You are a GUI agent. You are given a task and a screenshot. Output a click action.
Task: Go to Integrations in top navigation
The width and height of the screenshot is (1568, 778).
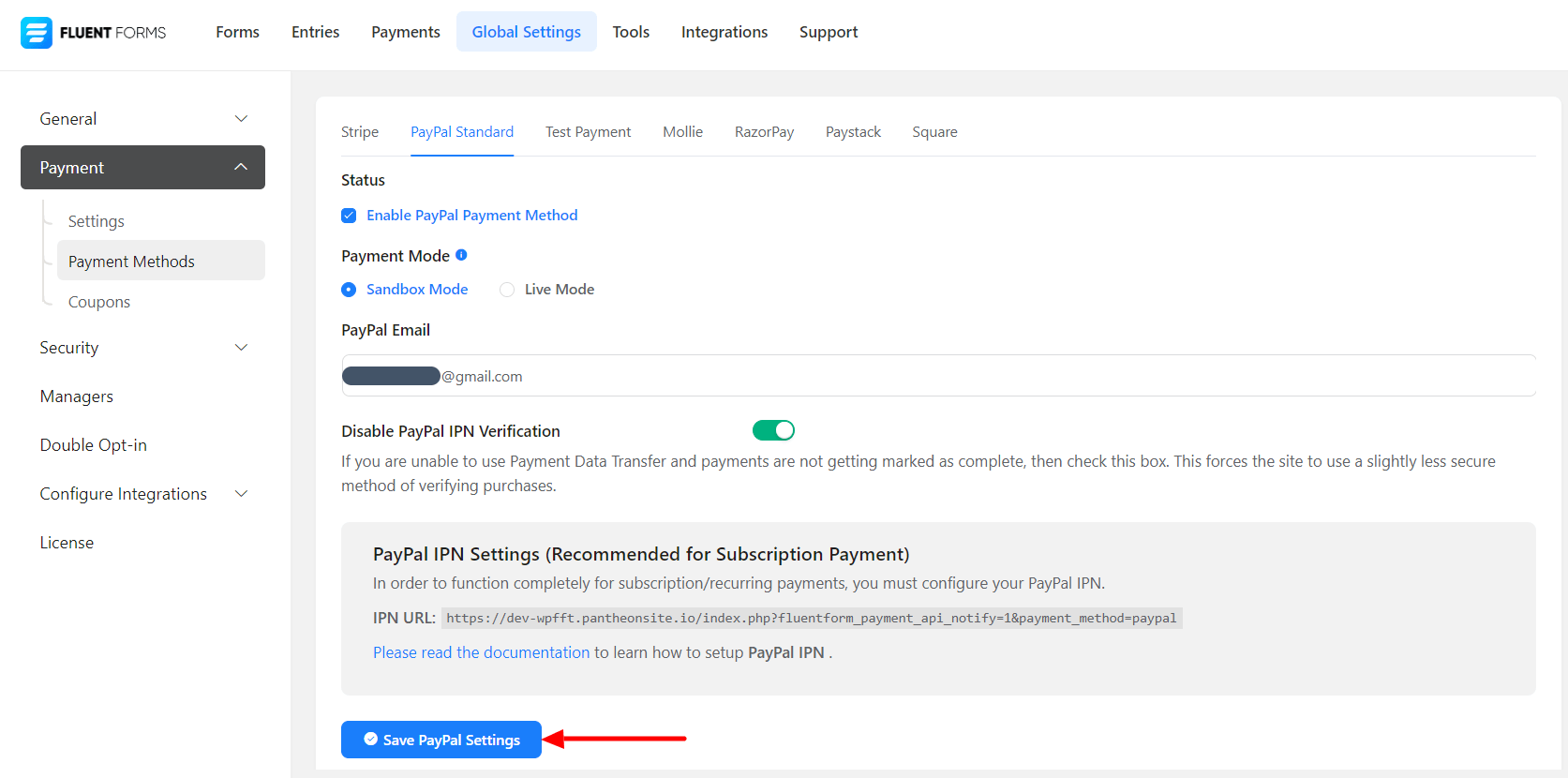point(724,32)
